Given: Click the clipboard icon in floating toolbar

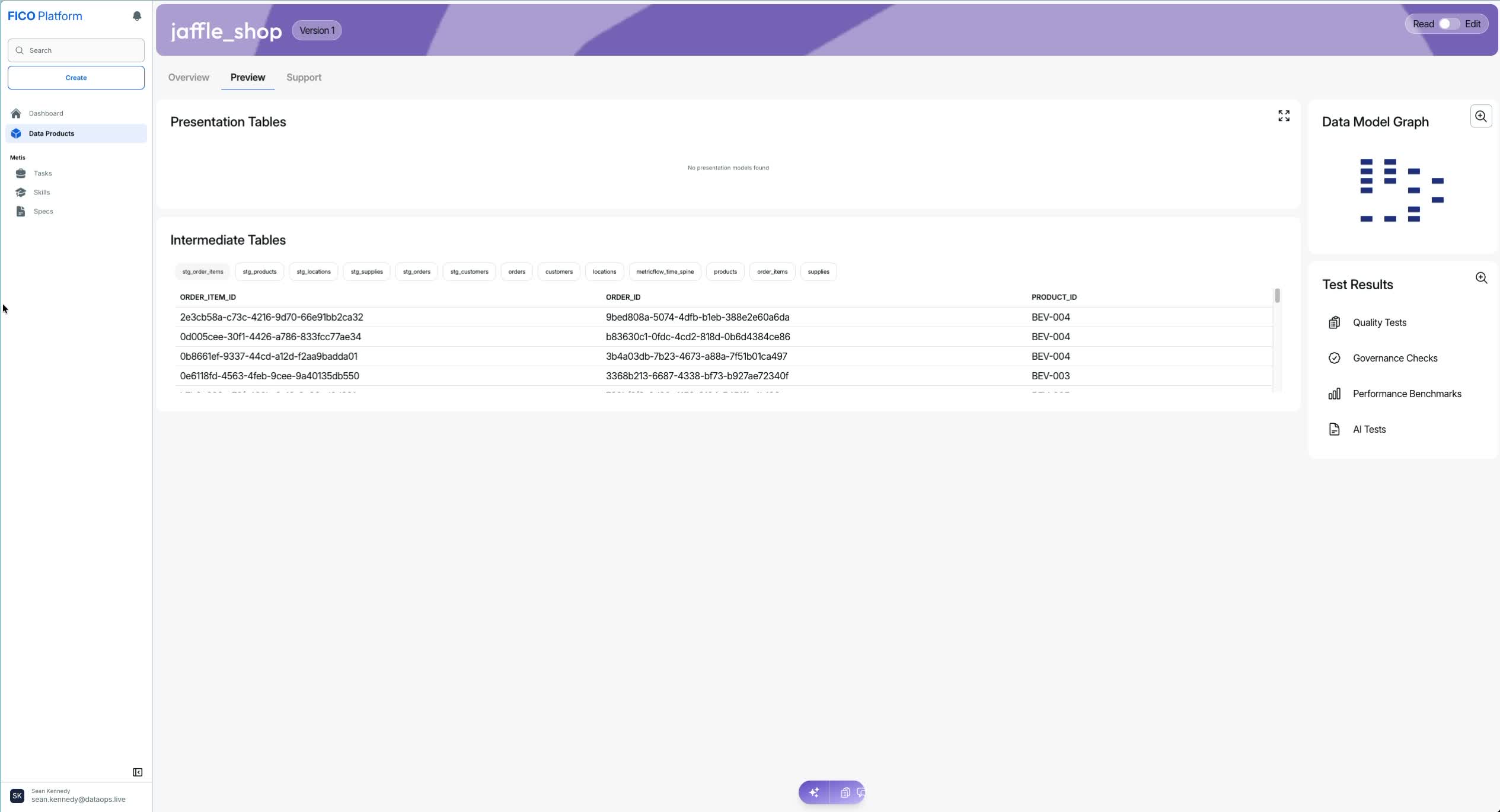Looking at the screenshot, I should point(845,792).
